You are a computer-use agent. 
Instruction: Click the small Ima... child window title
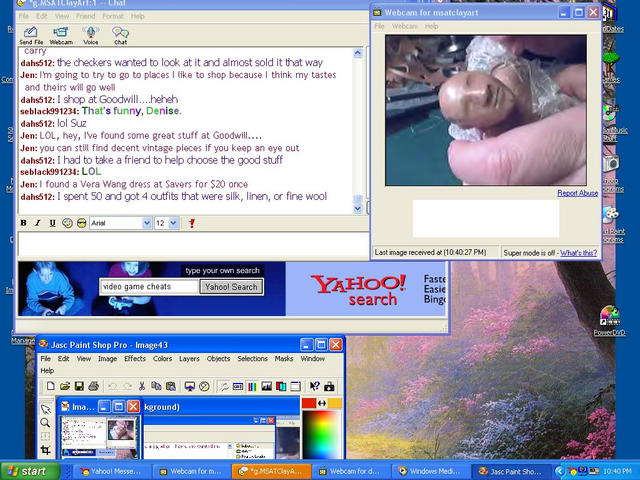coord(83,407)
